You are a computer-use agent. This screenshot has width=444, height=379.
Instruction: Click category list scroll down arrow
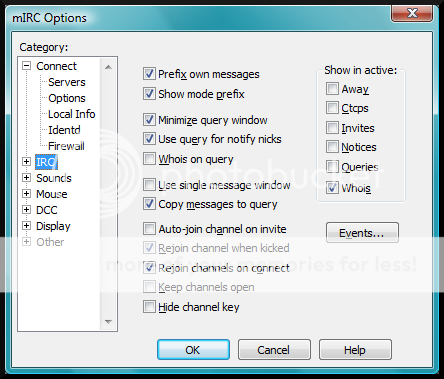(x=108, y=322)
